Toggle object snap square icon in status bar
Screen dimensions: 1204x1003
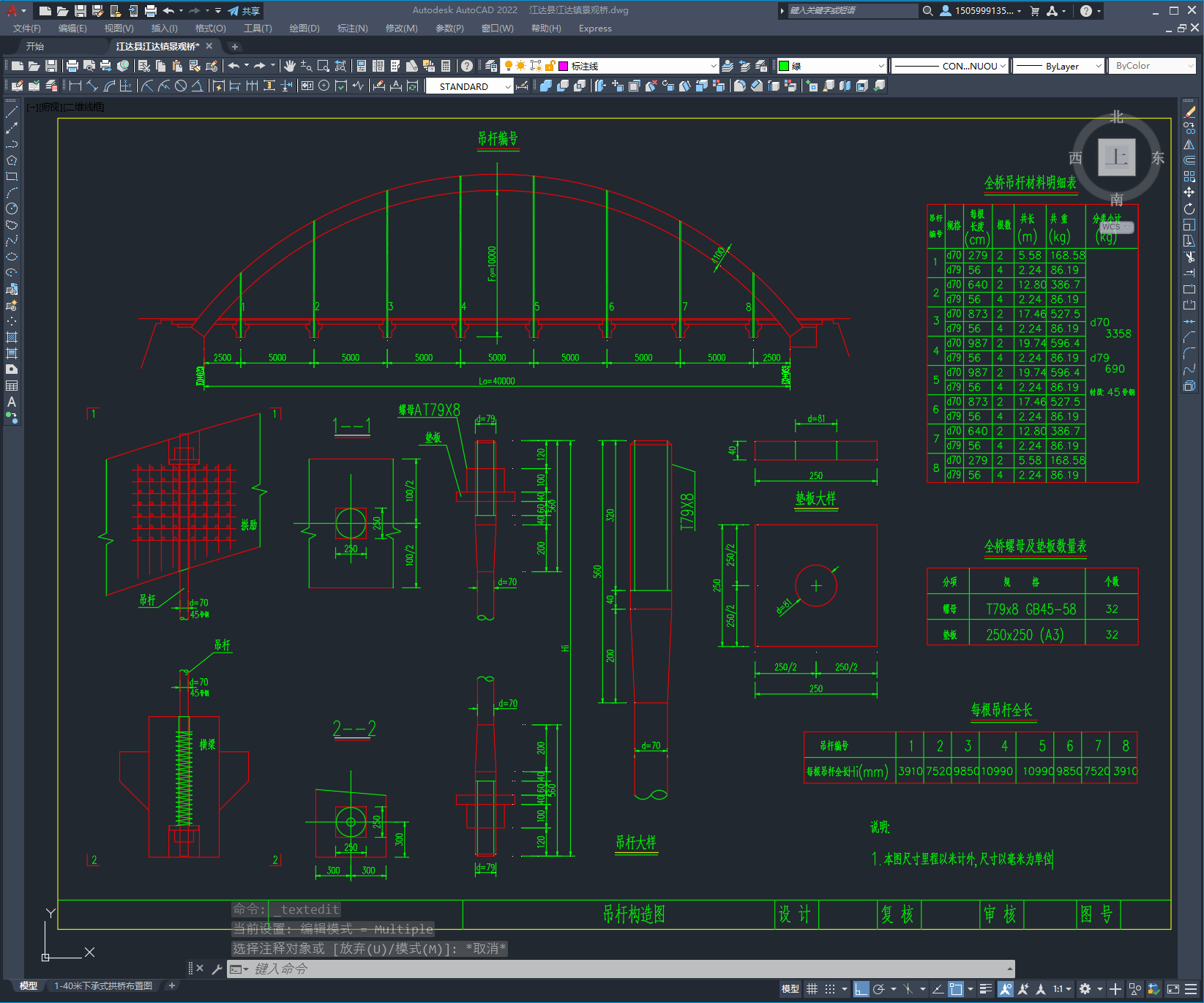click(956, 989)
